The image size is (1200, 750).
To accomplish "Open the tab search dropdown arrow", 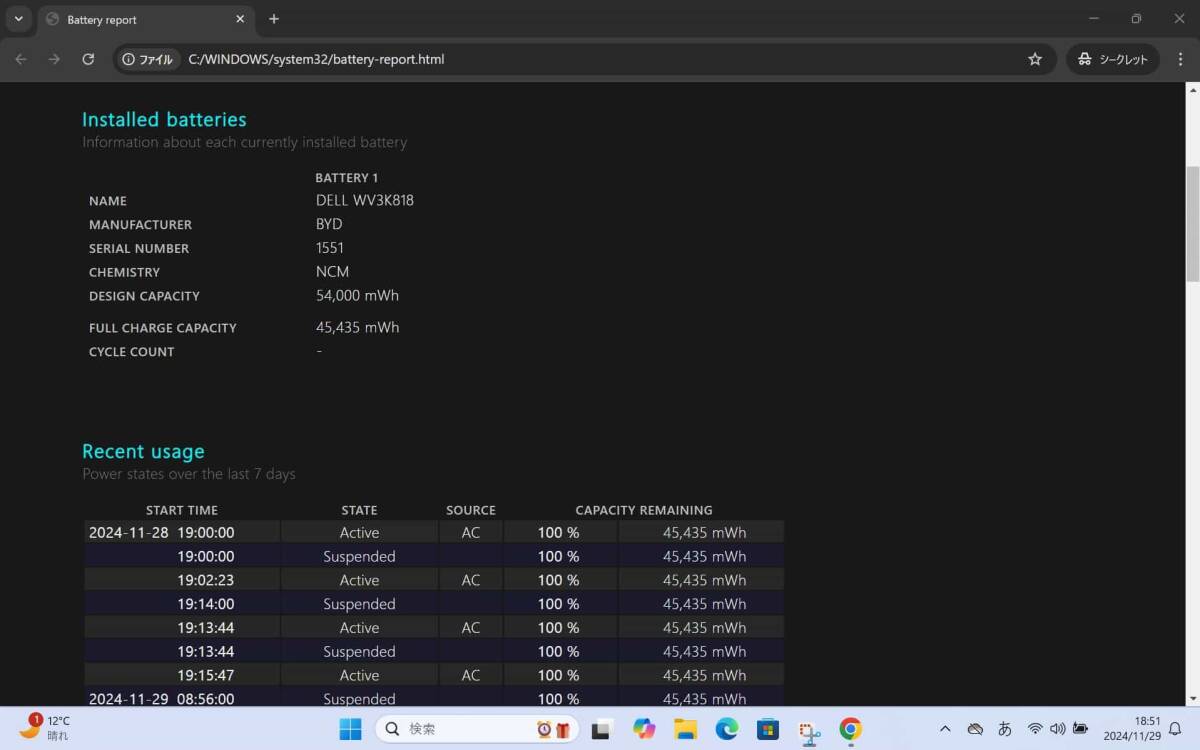I will coord(18,19).
